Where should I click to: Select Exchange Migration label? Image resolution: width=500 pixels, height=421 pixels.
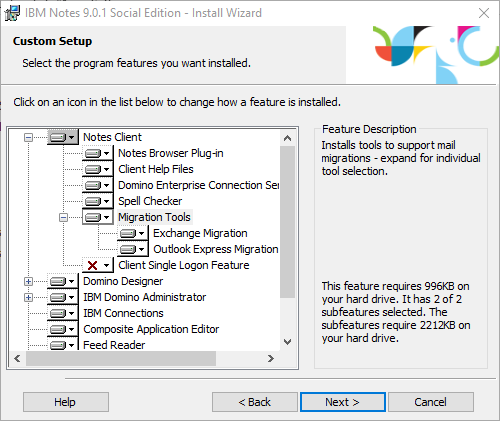pos(200,233)
